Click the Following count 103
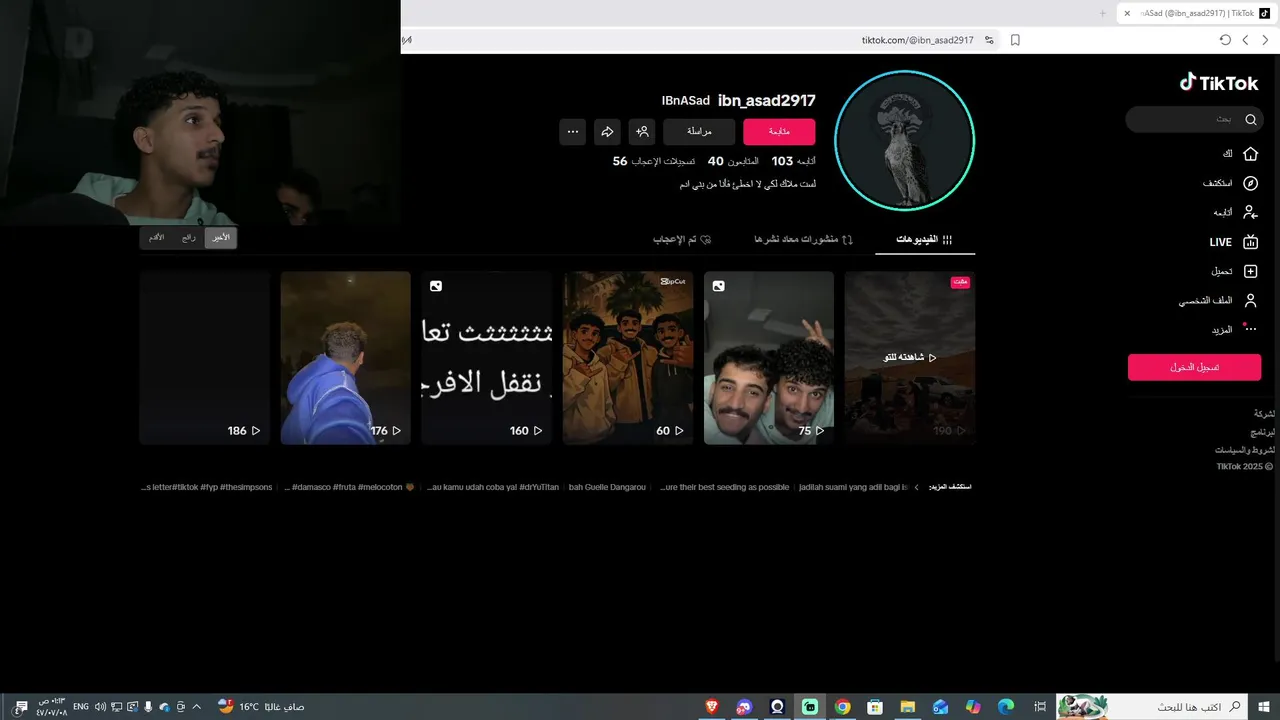Screen dimensions: 1280x720 [x=793, y=161]
